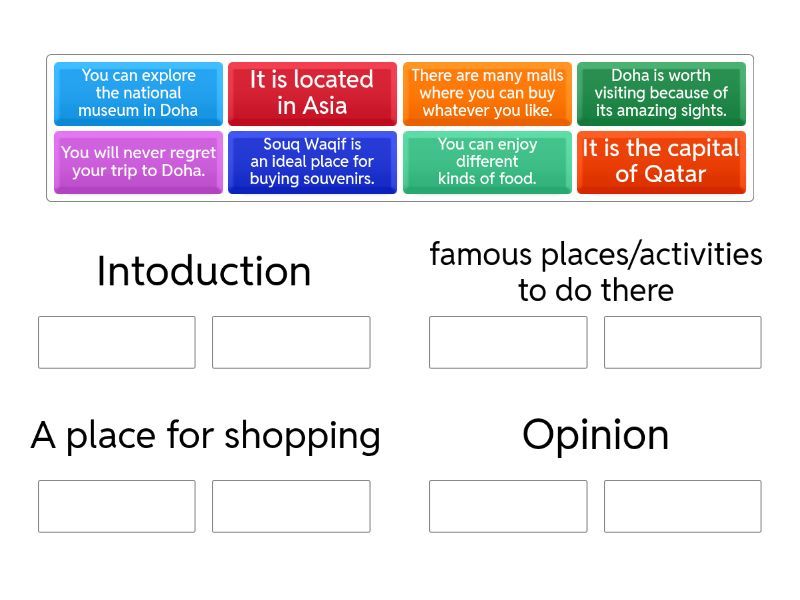
Task: Click the 'A place for shopping' heading
Action: click(x=206, y=436)
